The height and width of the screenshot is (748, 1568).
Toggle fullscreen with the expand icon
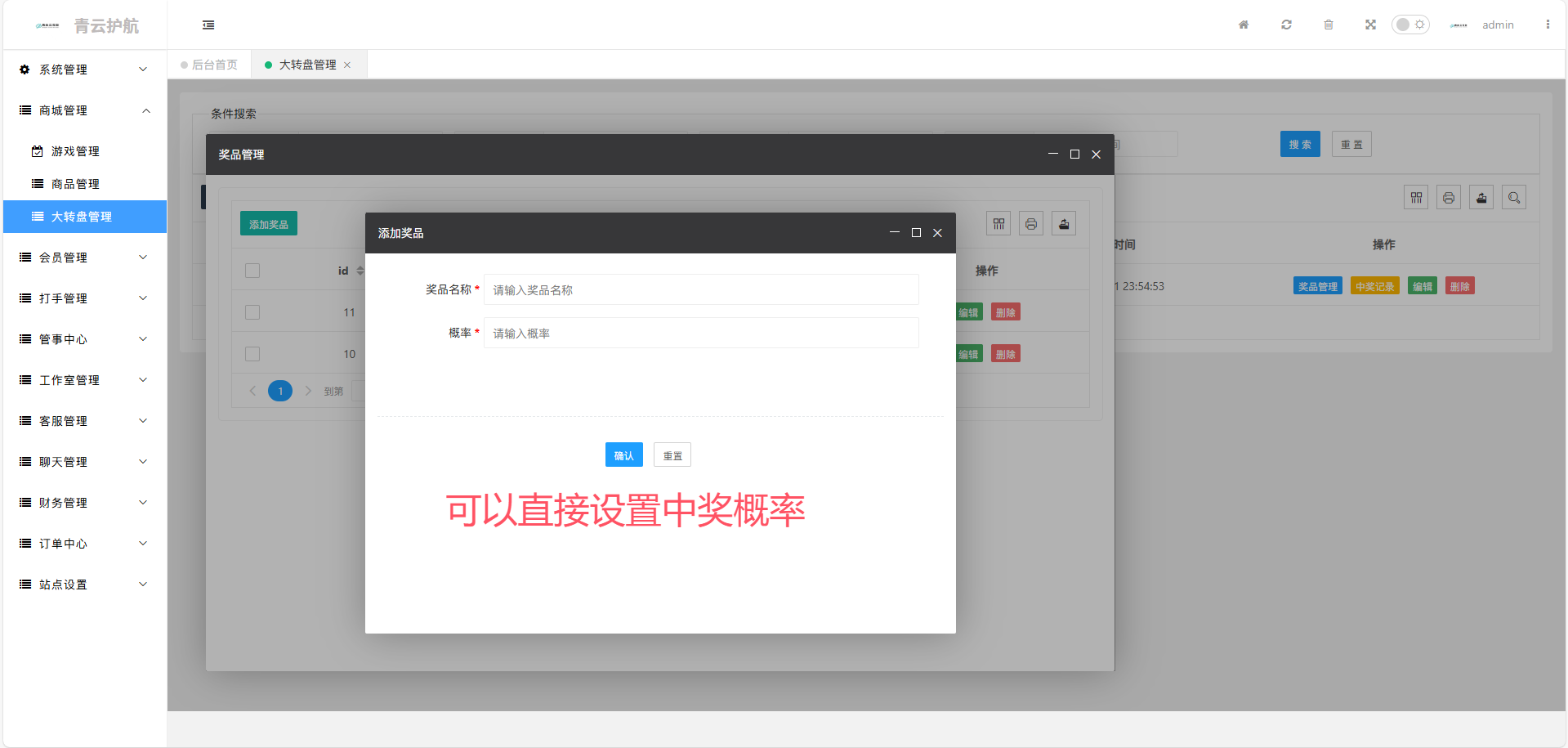(x=1370, y=25)
